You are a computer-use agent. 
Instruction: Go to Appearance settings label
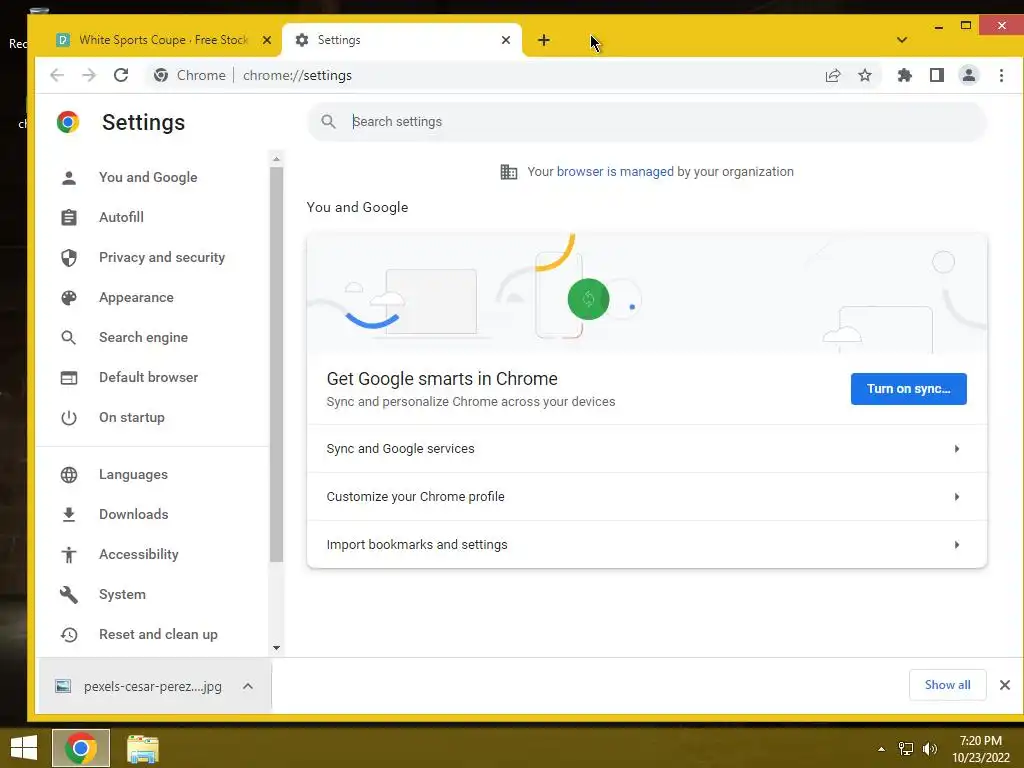tap(136, 297)
